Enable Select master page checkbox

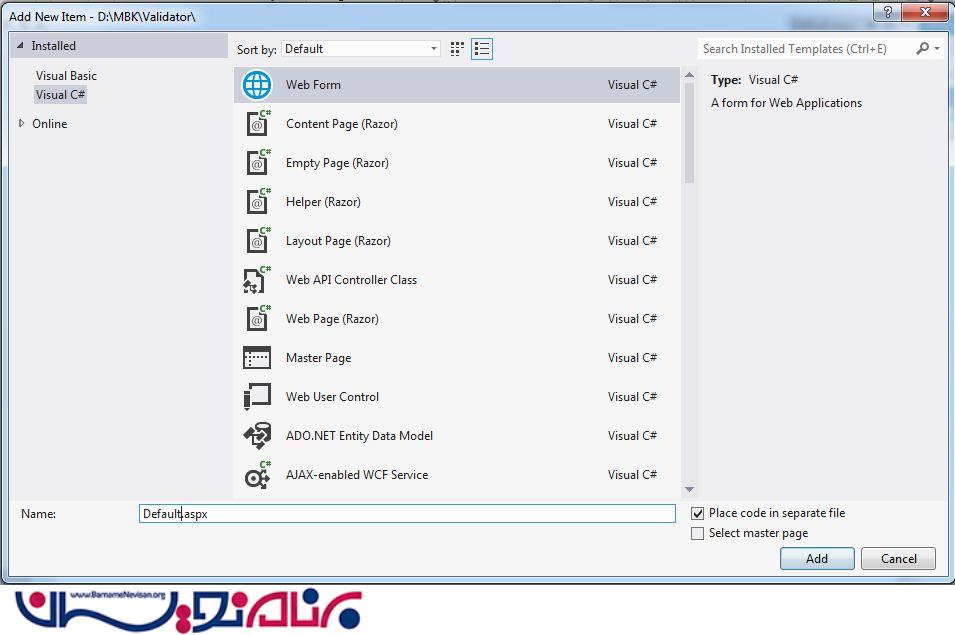698,534
